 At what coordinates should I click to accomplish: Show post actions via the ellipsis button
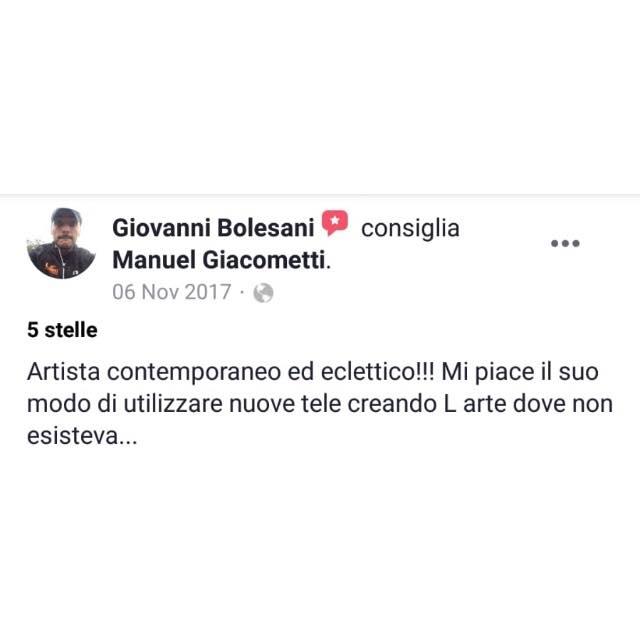[x=565, y=244]
